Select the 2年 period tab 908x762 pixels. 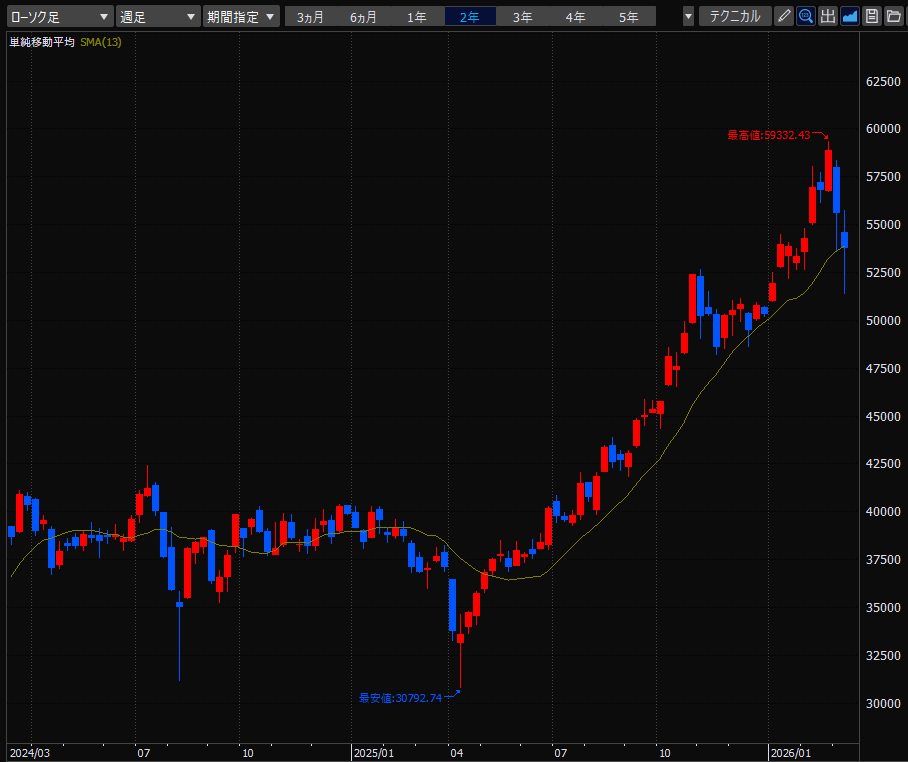coord(470,17)
